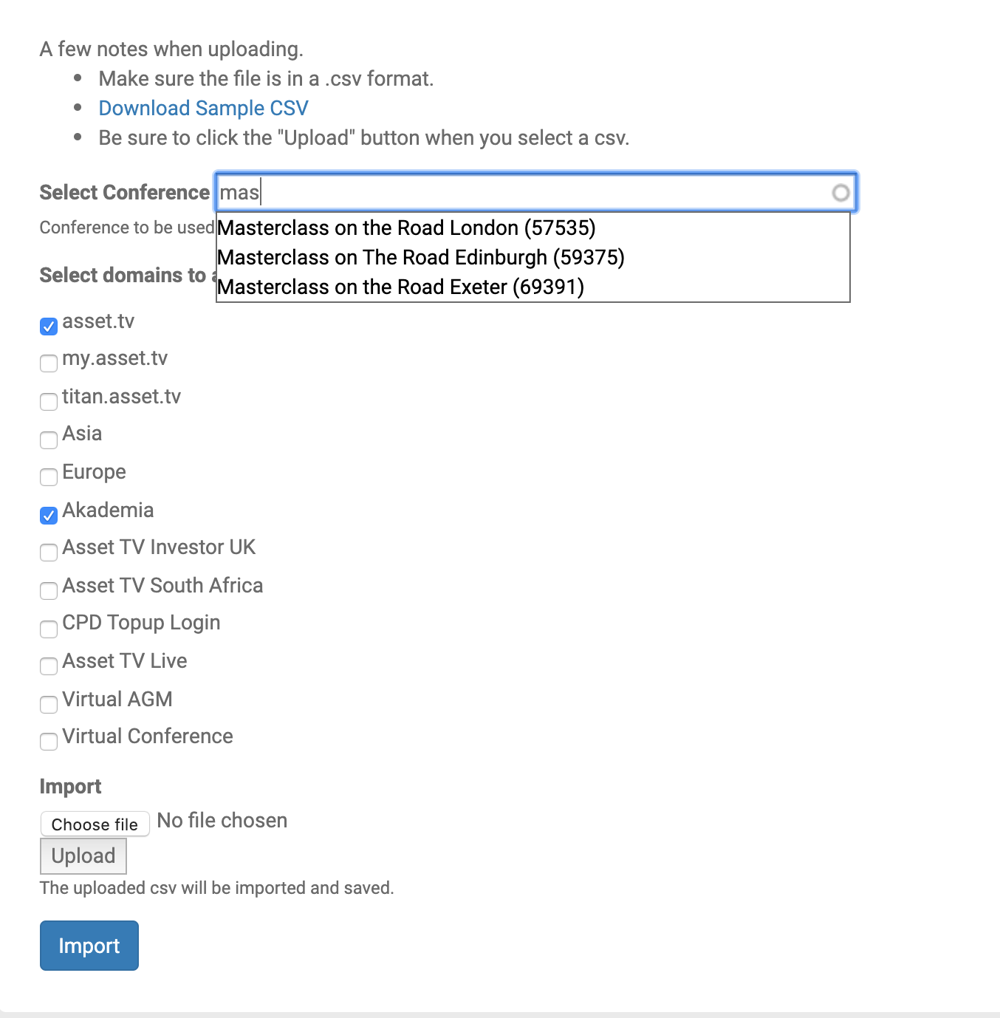
Task: Click the blue Import button
Action: click(89, 945)
